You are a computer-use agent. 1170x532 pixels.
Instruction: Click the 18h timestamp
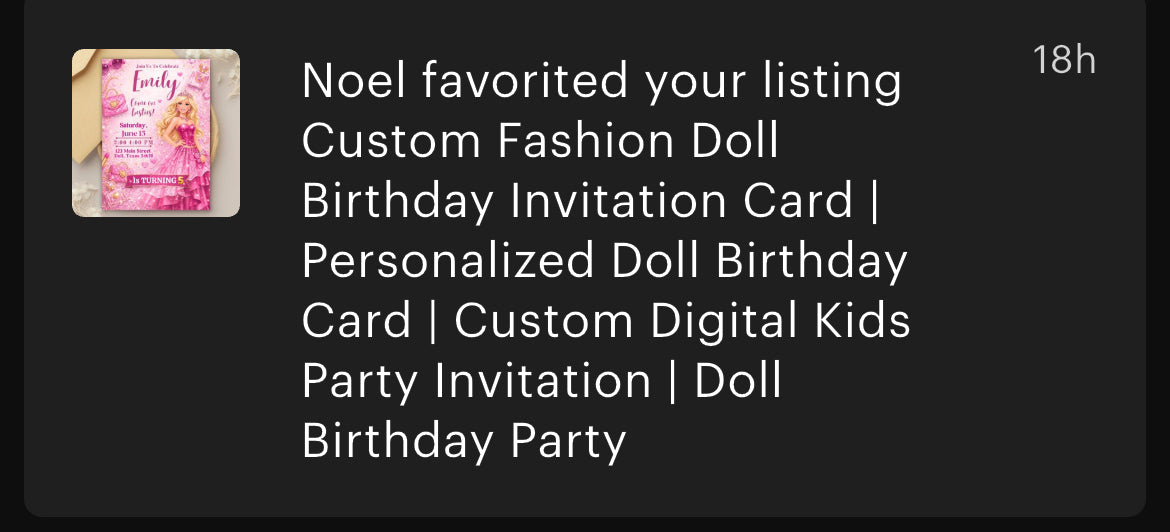[x=1064, y=61]
